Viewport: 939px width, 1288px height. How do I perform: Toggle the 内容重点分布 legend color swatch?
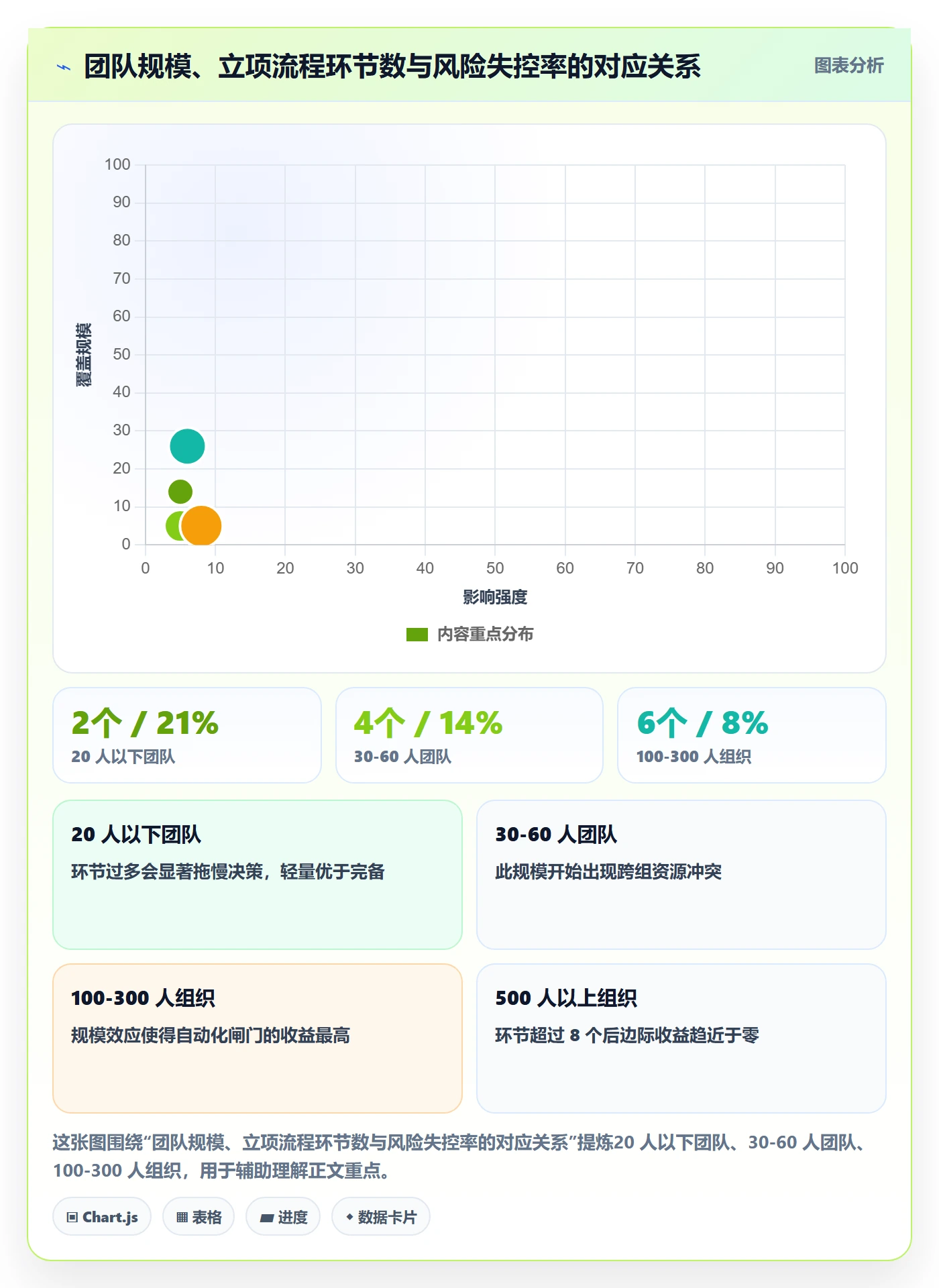pos(417,635)
